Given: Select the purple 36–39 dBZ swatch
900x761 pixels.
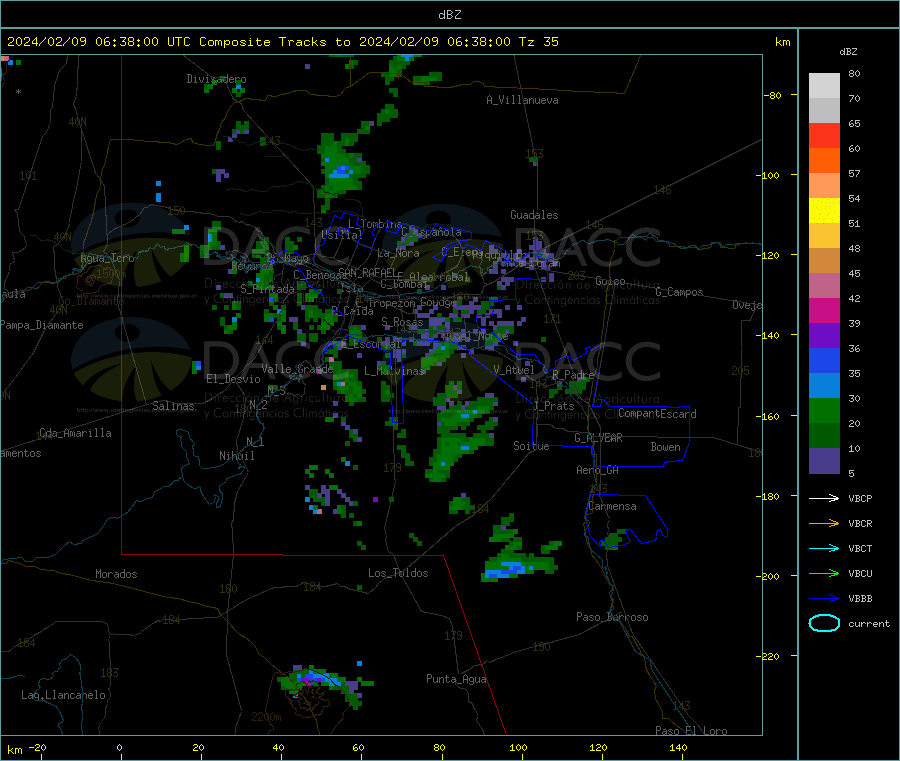Looking at the screenshot, I should click(x=824, y=336).
